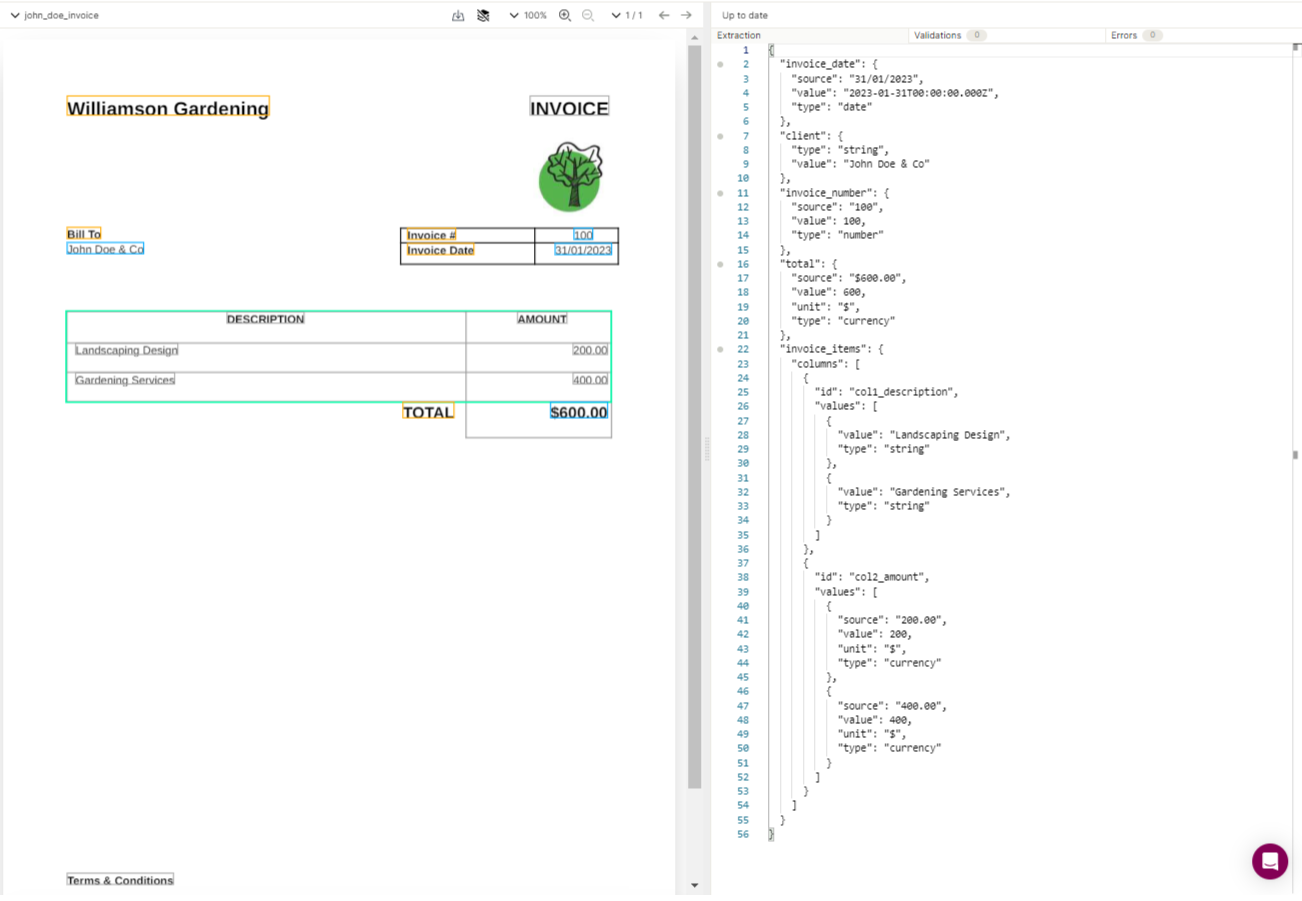
Task: Select the Bill To label
Action: (x=84, y=234)
